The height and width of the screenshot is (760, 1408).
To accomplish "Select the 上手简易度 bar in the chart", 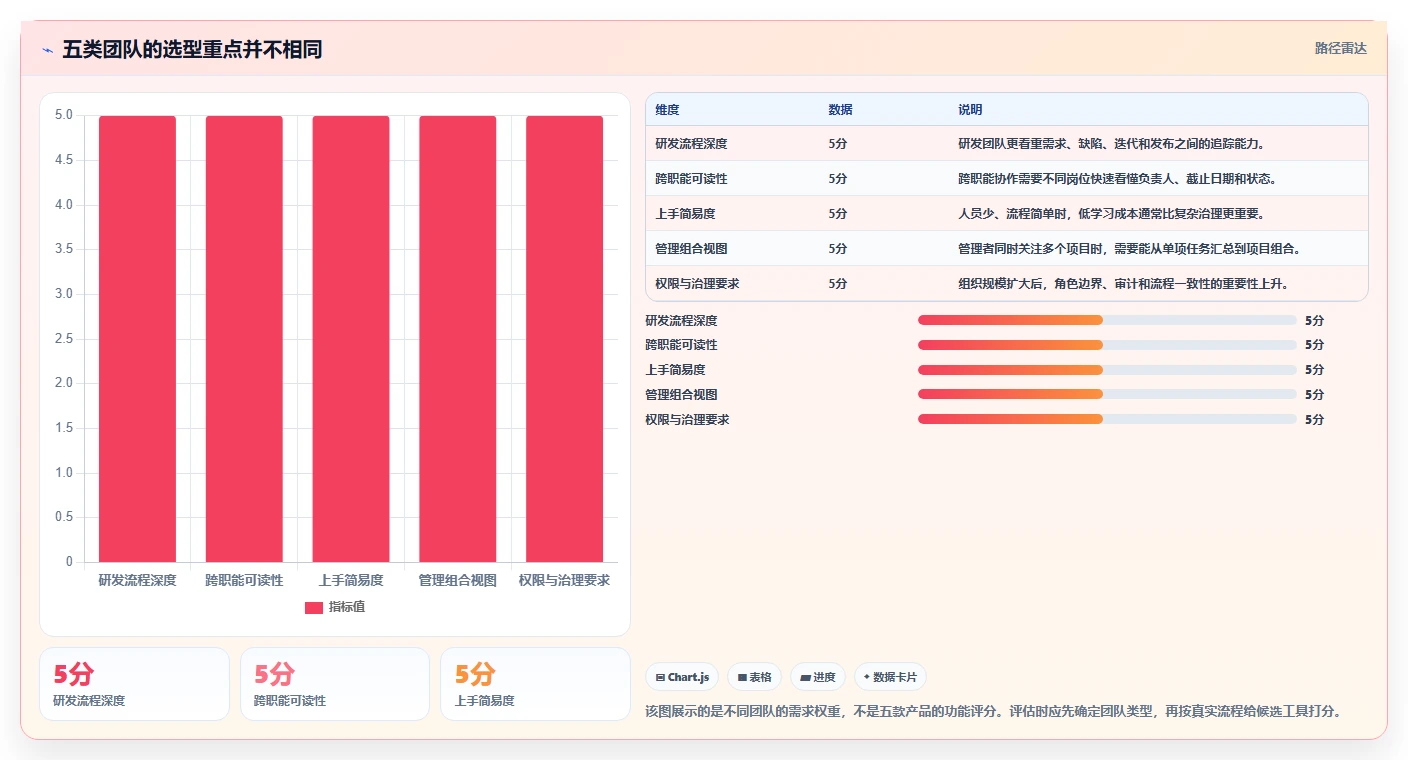I will pyautogui.click(x=351, y=339).
